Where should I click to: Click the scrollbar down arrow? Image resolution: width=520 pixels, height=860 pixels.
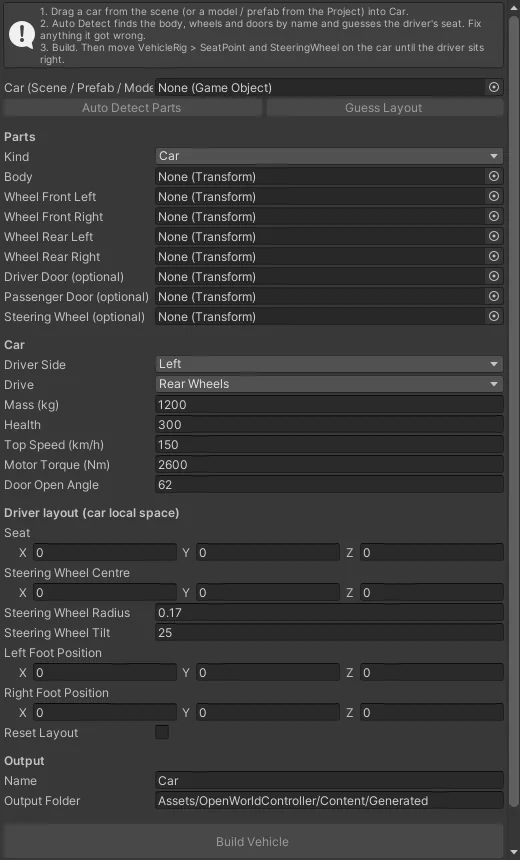tap(513, 852)
